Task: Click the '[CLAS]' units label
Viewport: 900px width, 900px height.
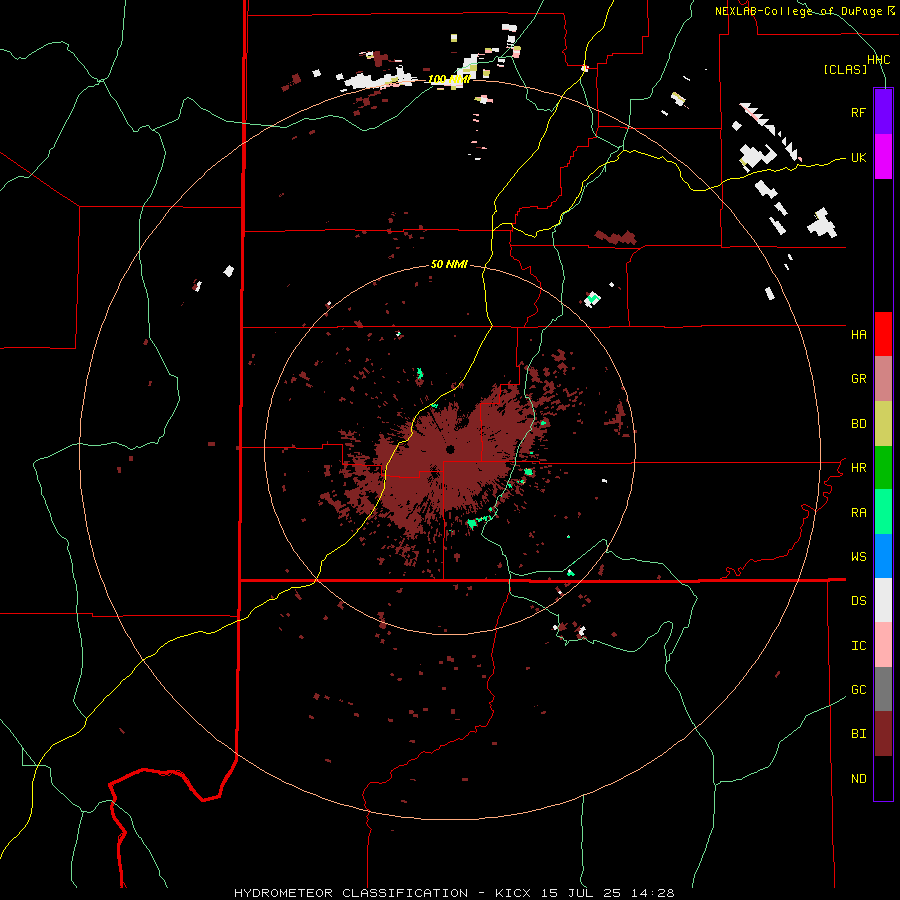Action: pos(845,69)
